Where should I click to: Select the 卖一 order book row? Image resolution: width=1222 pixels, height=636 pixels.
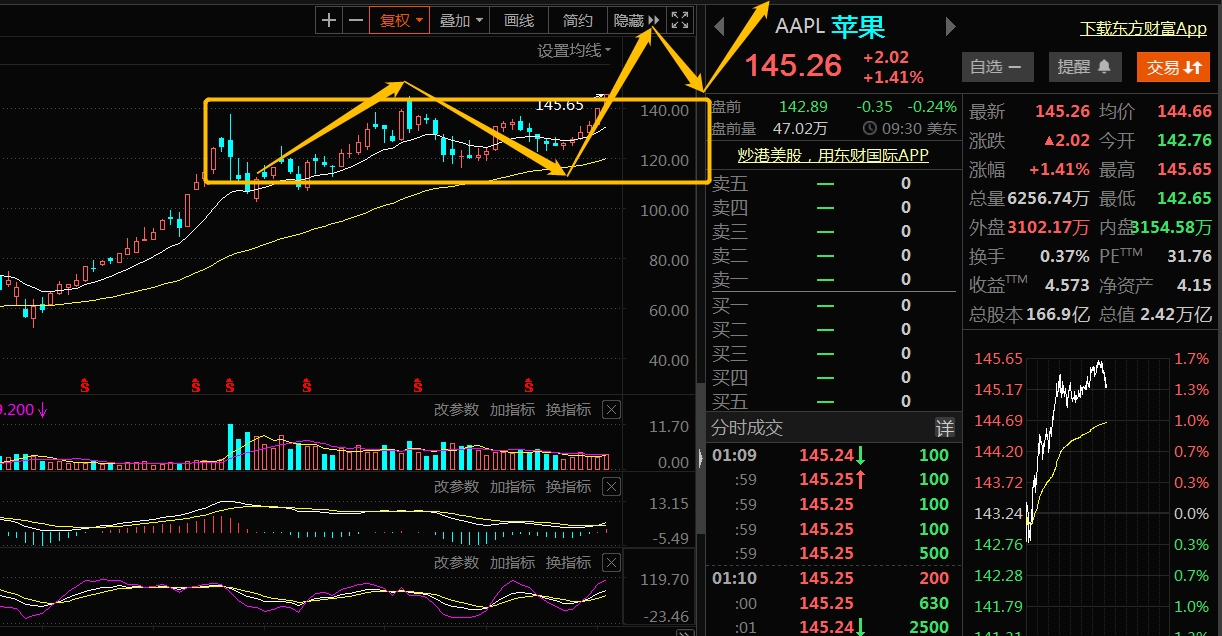point(834,280)
